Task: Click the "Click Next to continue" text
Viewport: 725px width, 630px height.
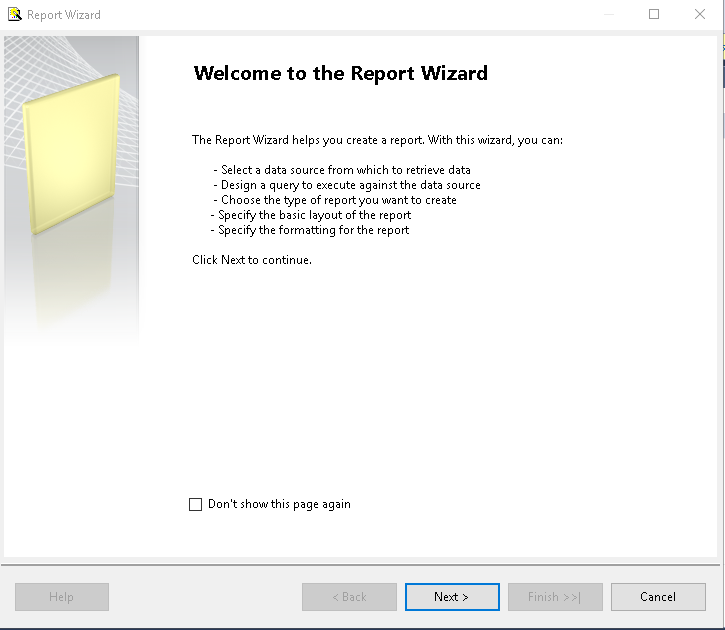Action: pos(252,260)
